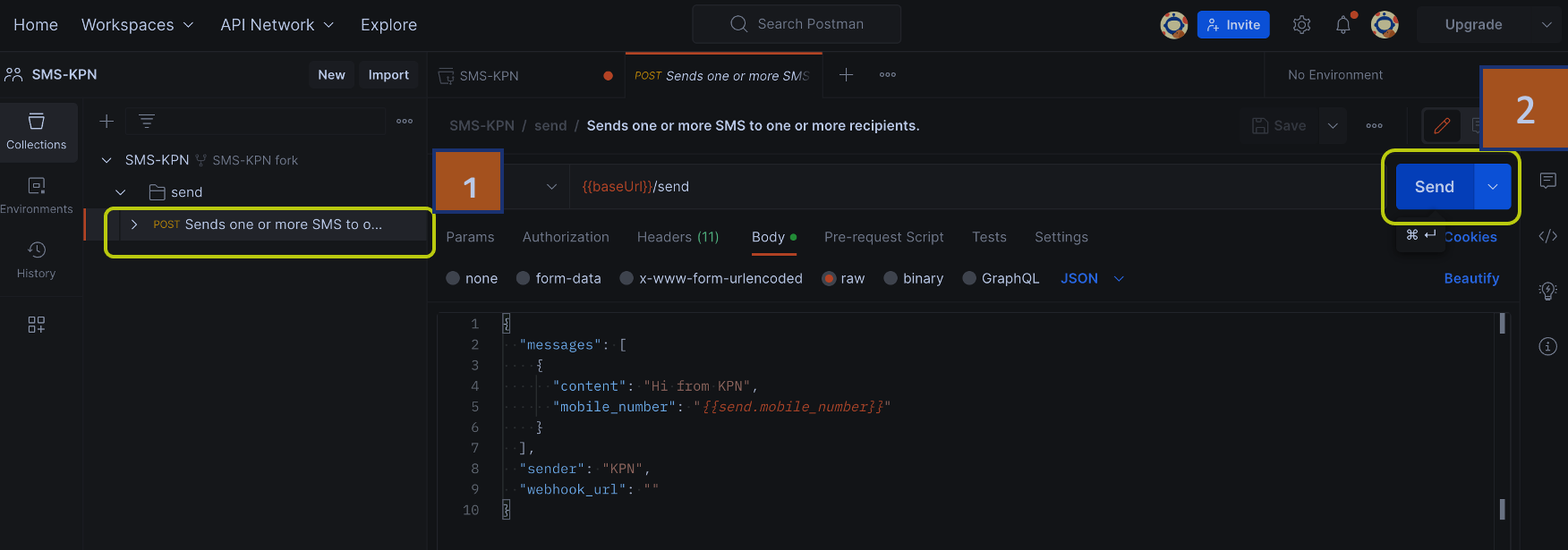Go to Home in top navigation
The width and height of the screenshot is (1568, 550).
pos(36,25)
